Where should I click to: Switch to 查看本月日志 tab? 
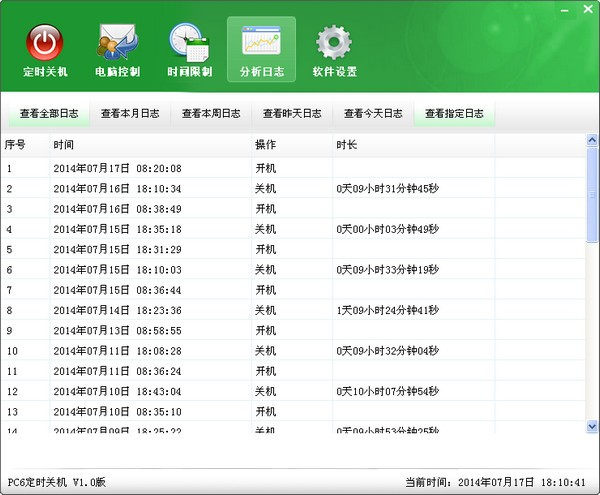coord(130,114)
